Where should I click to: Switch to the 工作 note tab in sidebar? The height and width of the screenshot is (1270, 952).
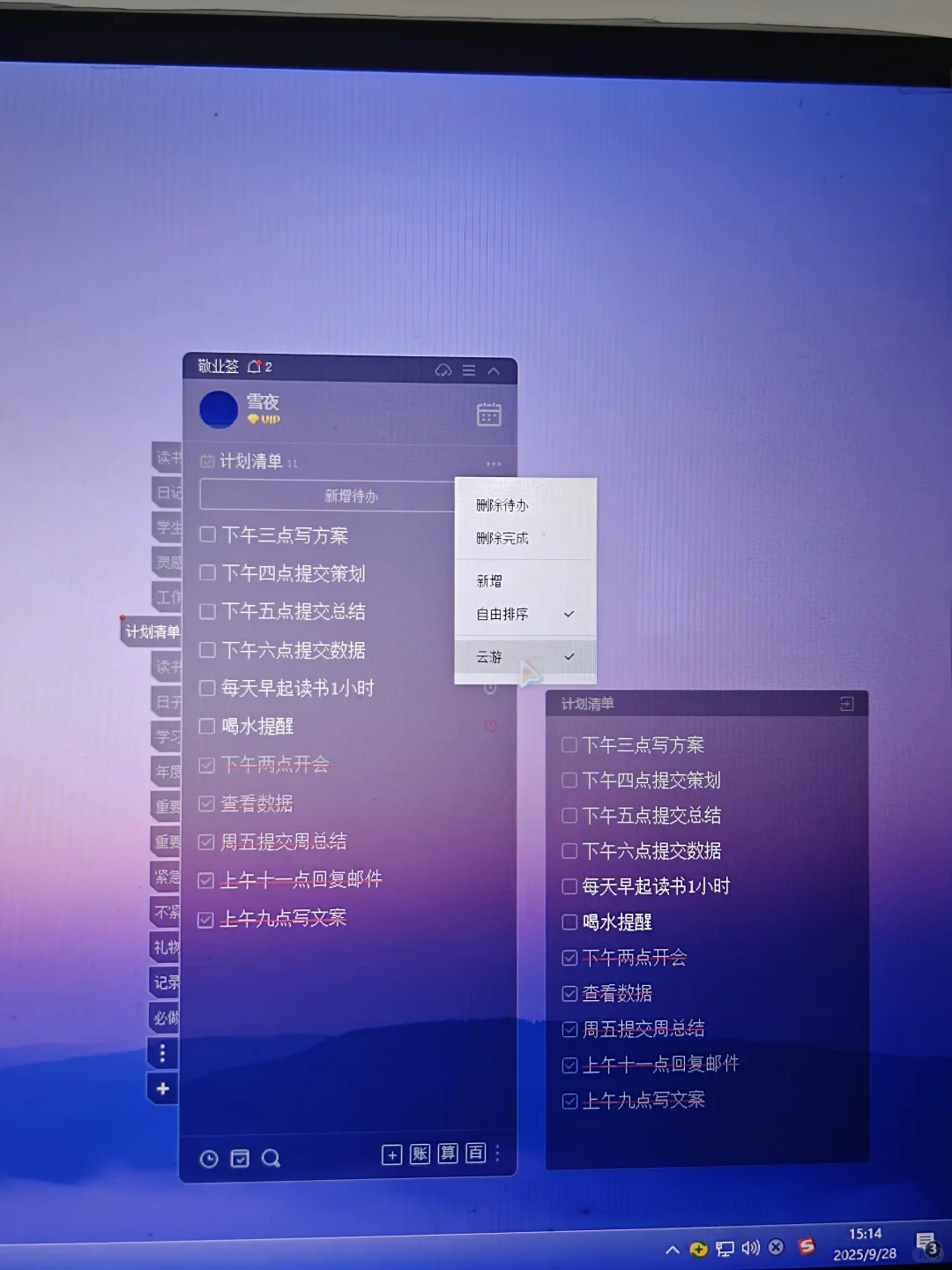166,597
